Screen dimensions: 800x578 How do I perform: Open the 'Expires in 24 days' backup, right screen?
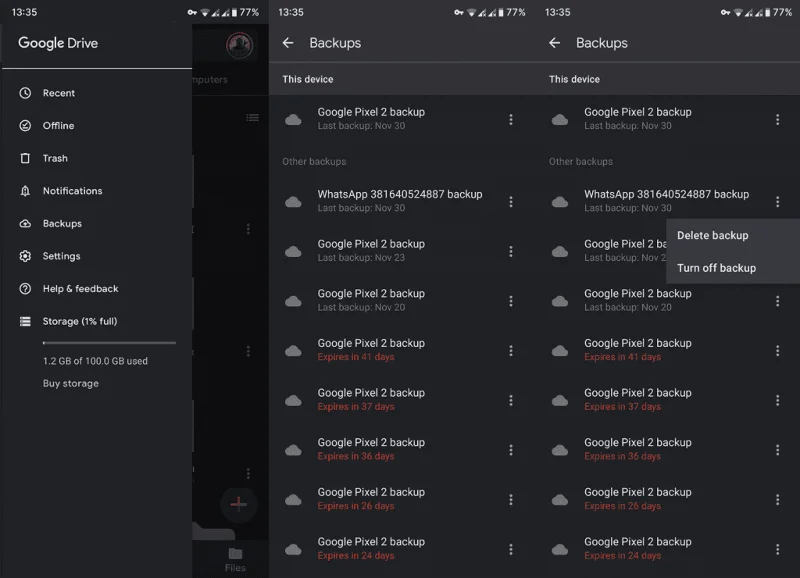[x=668, y=549]
